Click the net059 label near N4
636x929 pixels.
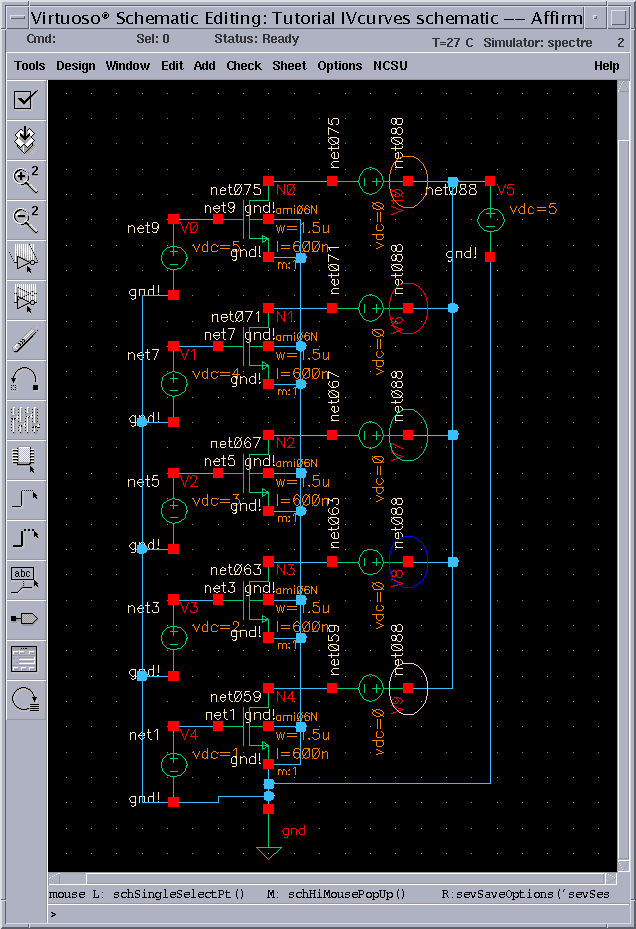(235, 697)
